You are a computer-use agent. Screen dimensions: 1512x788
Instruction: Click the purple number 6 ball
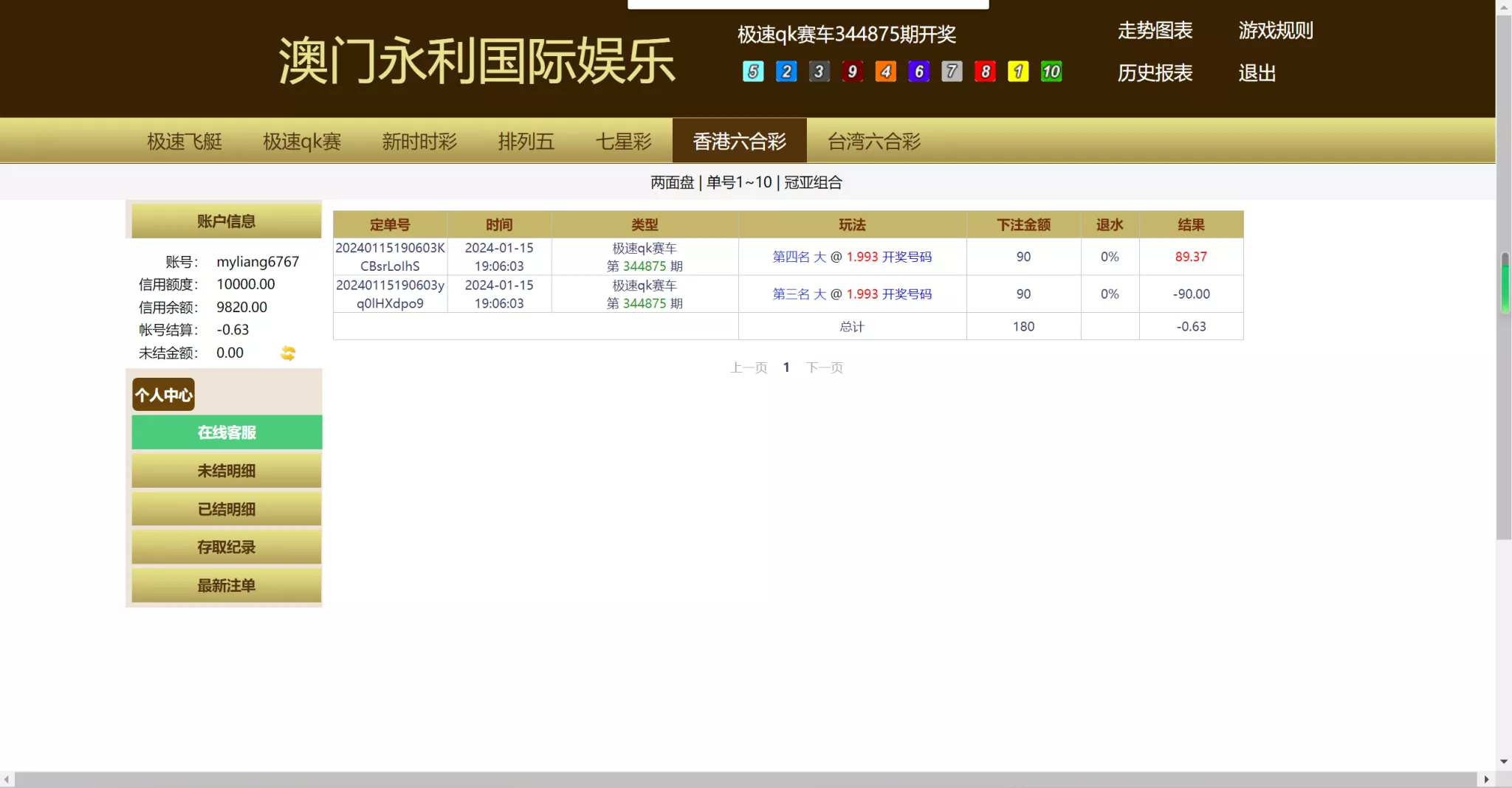click(918, 72)
